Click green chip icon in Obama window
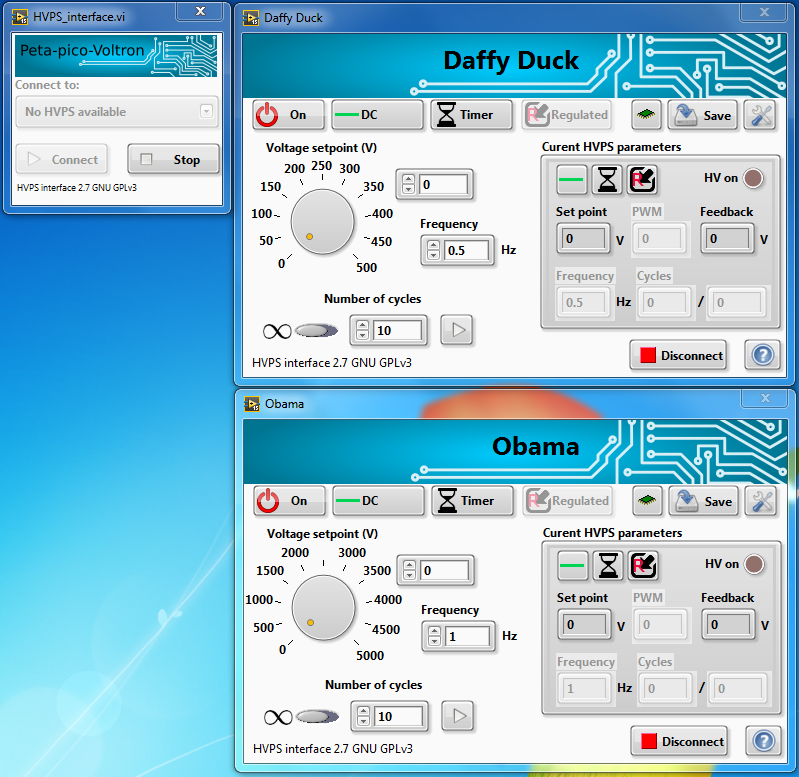 coord(647,501)
